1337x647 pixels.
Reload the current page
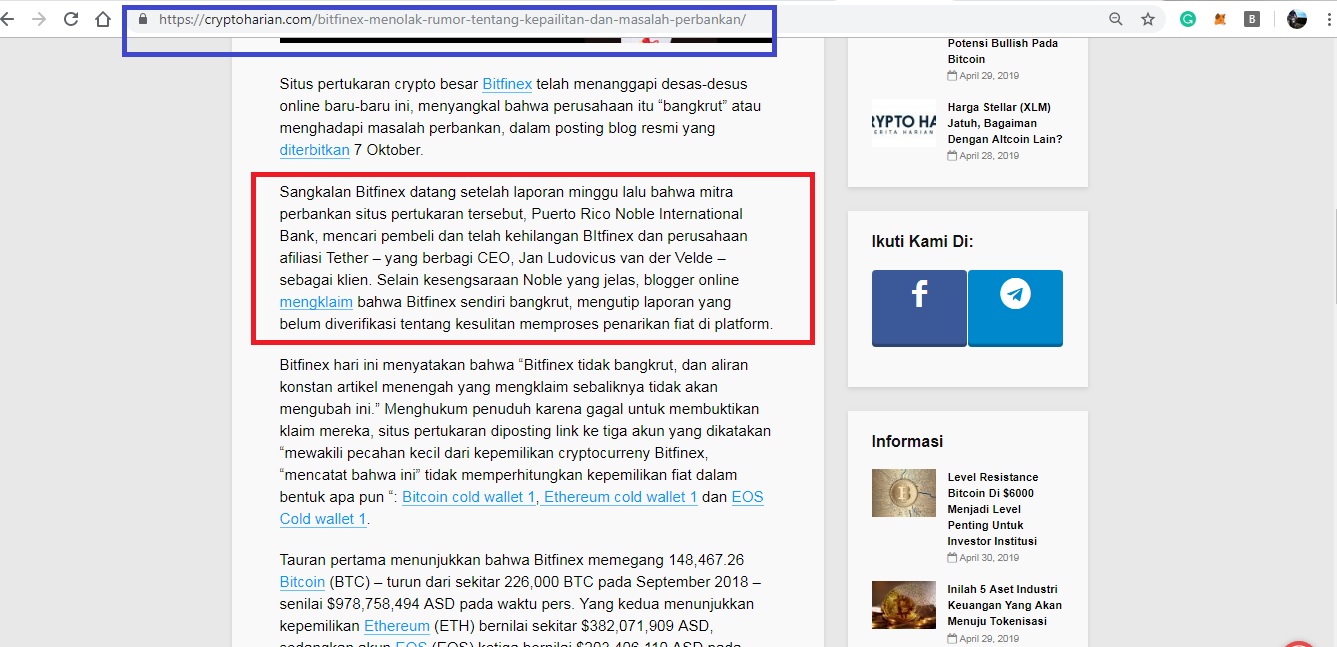click(x=71, y=19)
